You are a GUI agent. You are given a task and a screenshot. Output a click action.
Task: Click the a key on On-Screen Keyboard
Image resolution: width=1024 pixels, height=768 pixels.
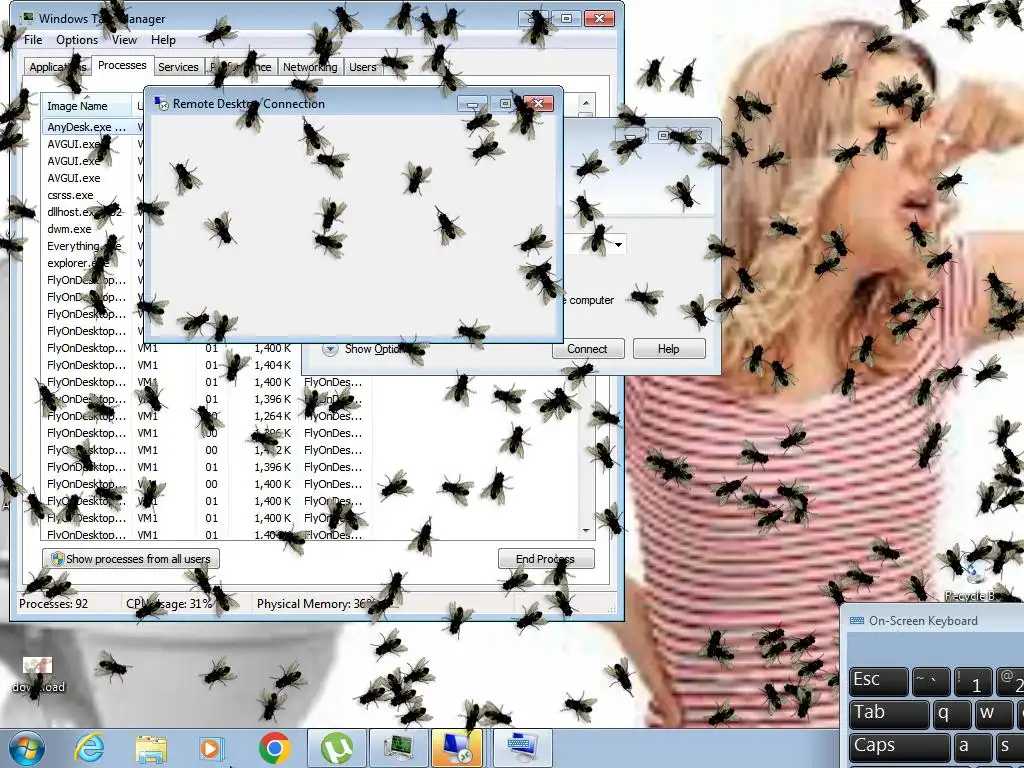[972, 747]
